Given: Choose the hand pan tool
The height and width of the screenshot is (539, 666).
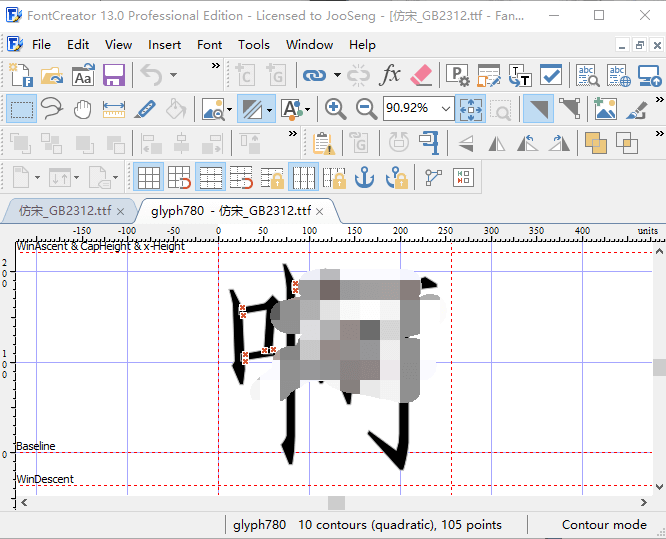Looking at the screenshot, I should pyautogui.click(x=82, y=109).
